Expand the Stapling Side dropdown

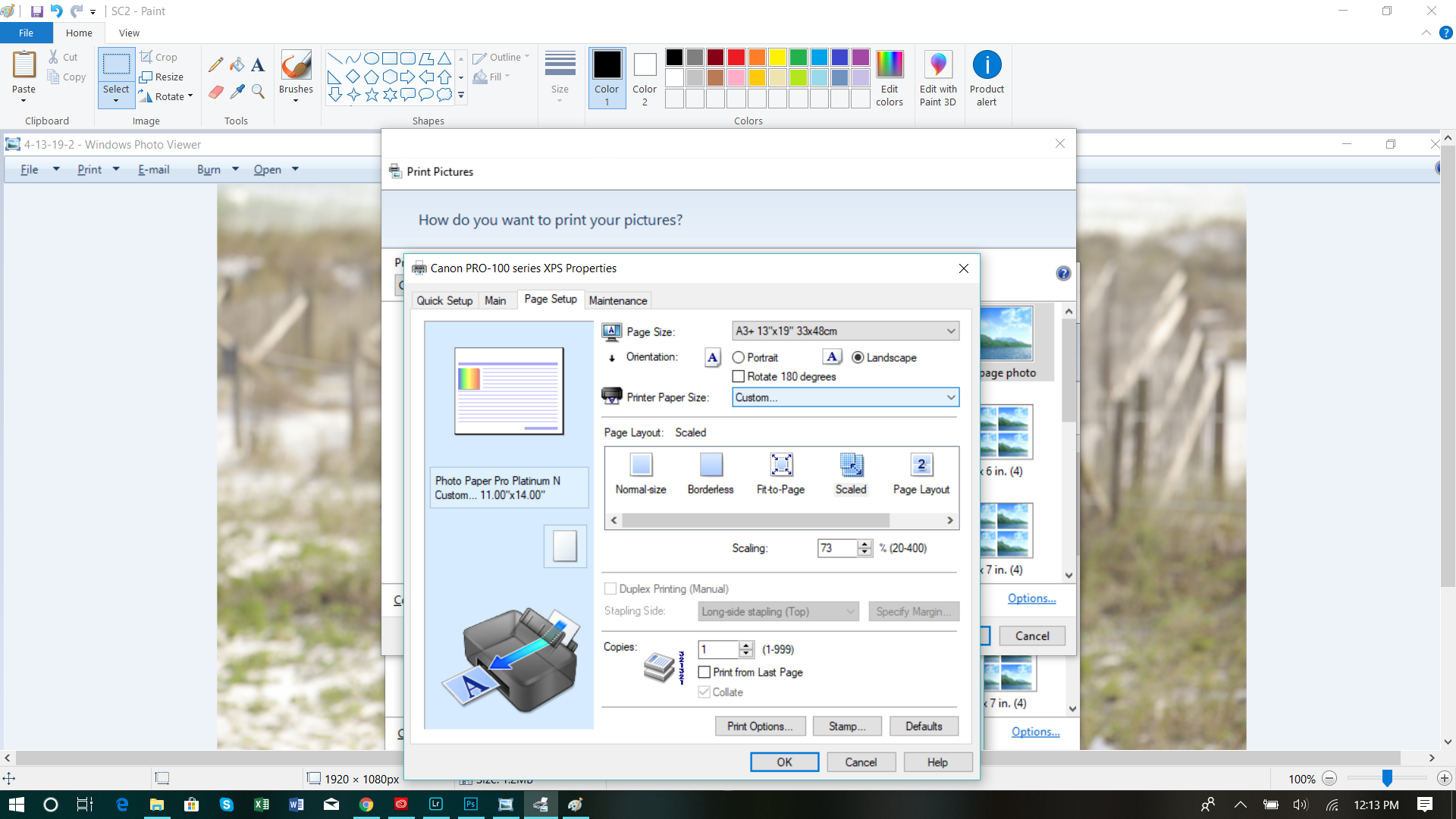(x=849, y=611)
